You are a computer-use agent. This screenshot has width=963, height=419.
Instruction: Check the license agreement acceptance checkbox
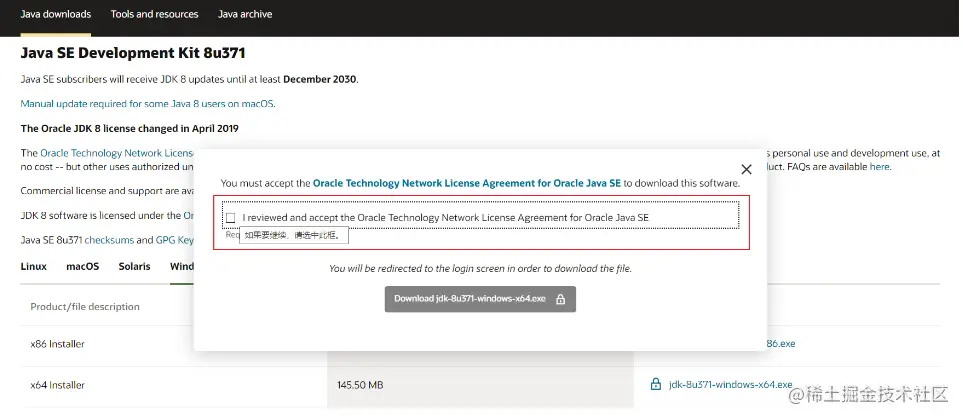[x=230, y=217]
